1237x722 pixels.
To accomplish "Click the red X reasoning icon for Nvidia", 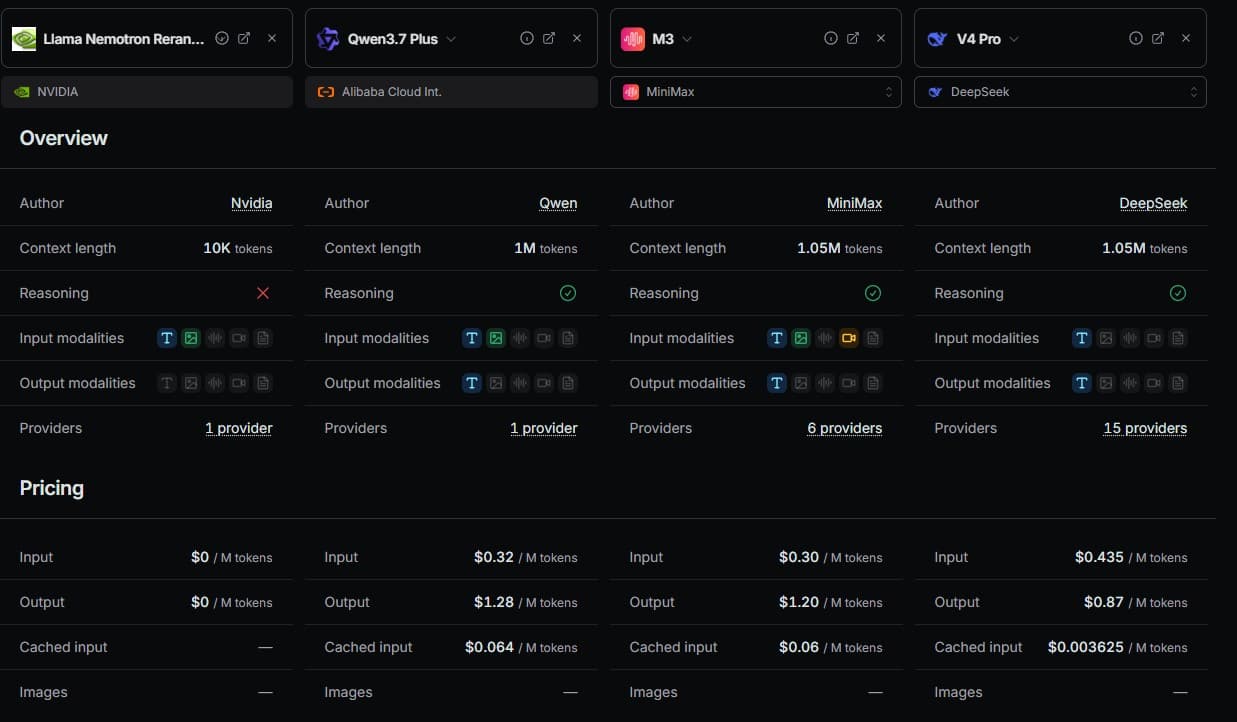I will [263, 293].
